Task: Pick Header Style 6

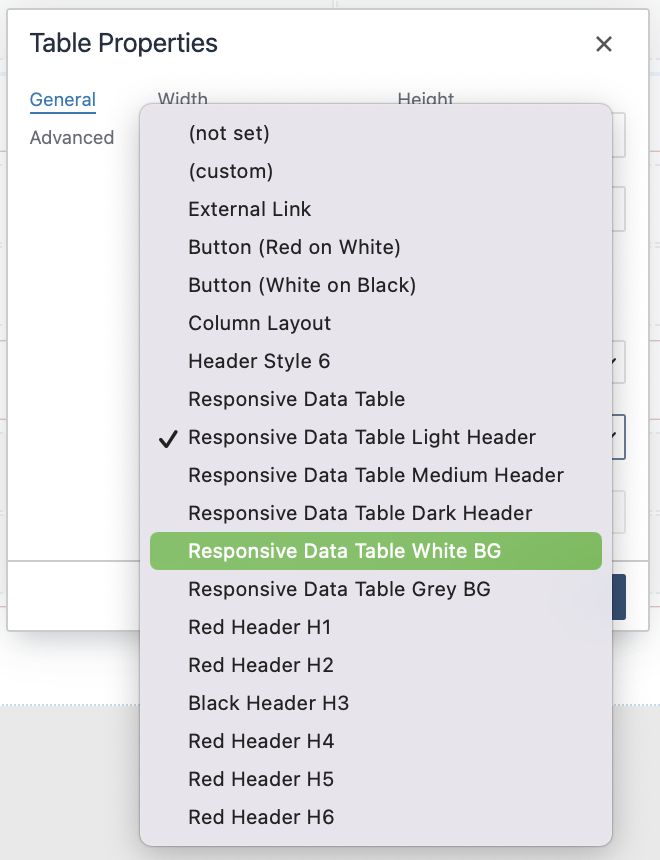Action: point(259,361)
